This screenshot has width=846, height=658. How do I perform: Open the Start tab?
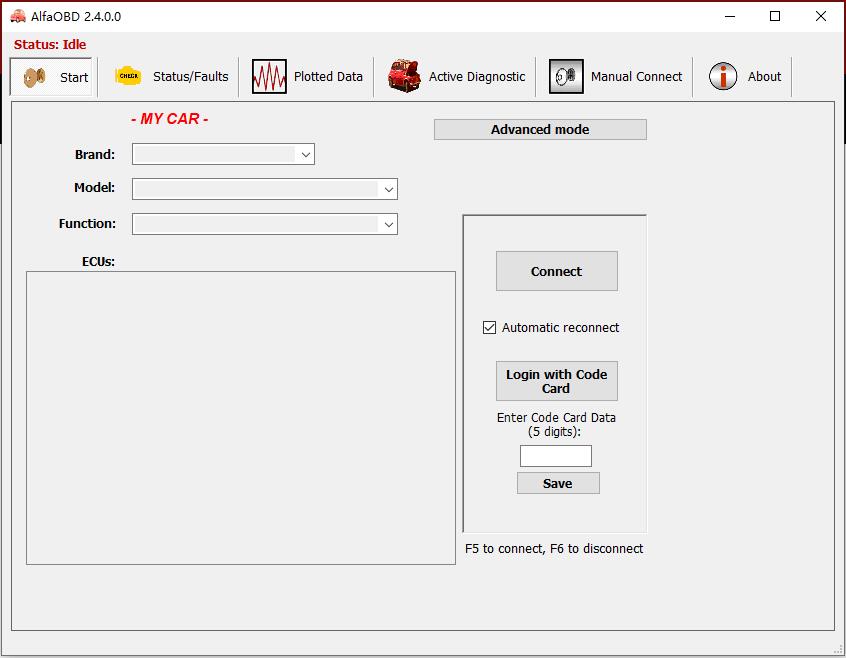(52, 77)
